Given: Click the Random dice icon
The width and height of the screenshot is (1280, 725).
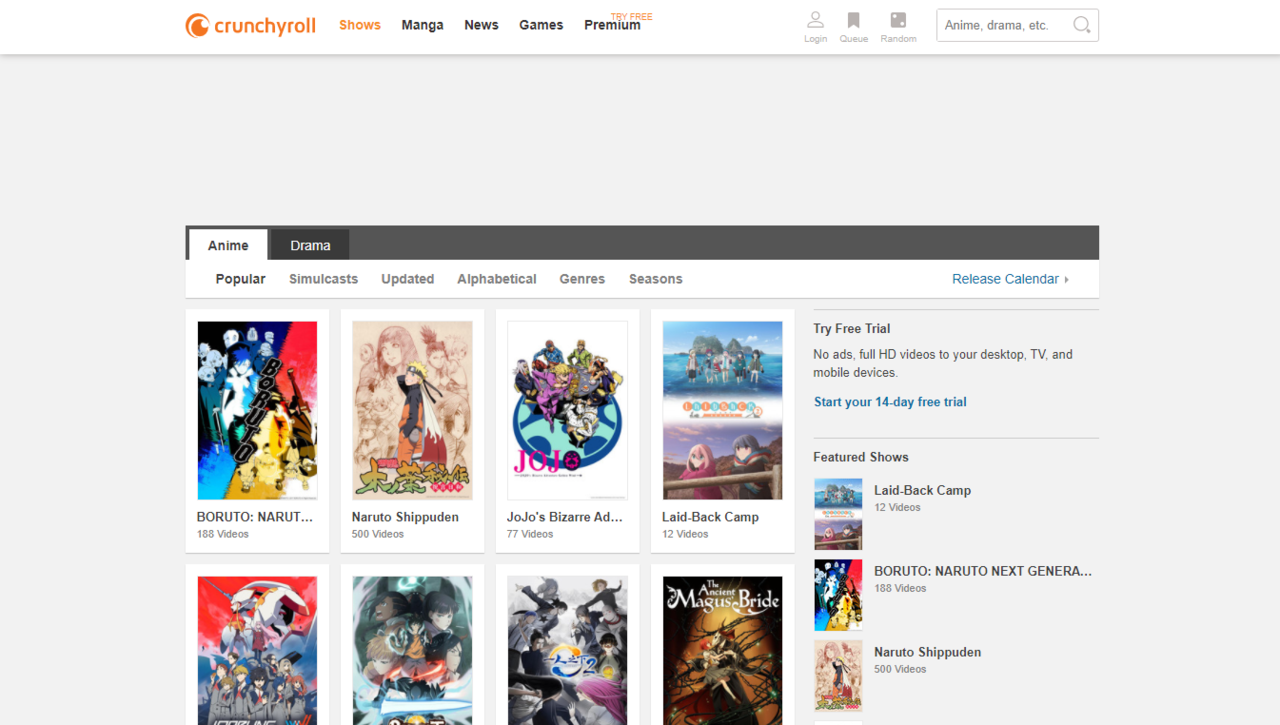Looking at the screenshot, I should coord(898,20).
